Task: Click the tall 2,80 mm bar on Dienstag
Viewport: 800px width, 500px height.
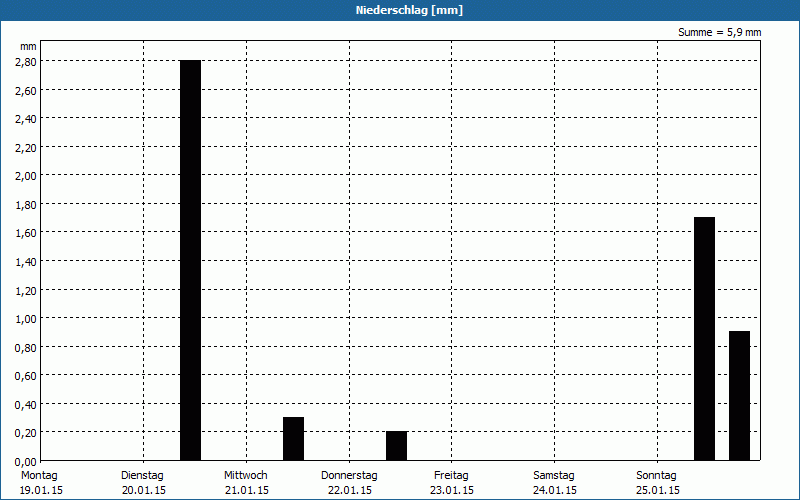Action: (191, 260)
